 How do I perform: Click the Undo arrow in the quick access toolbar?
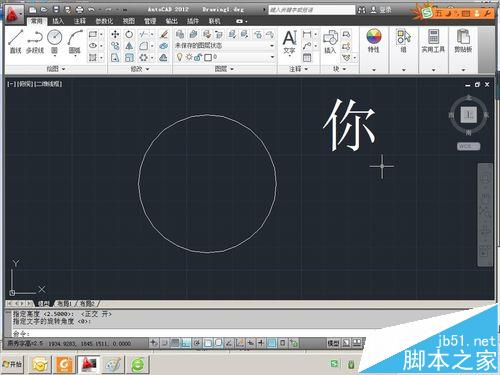tap(91, 9)
